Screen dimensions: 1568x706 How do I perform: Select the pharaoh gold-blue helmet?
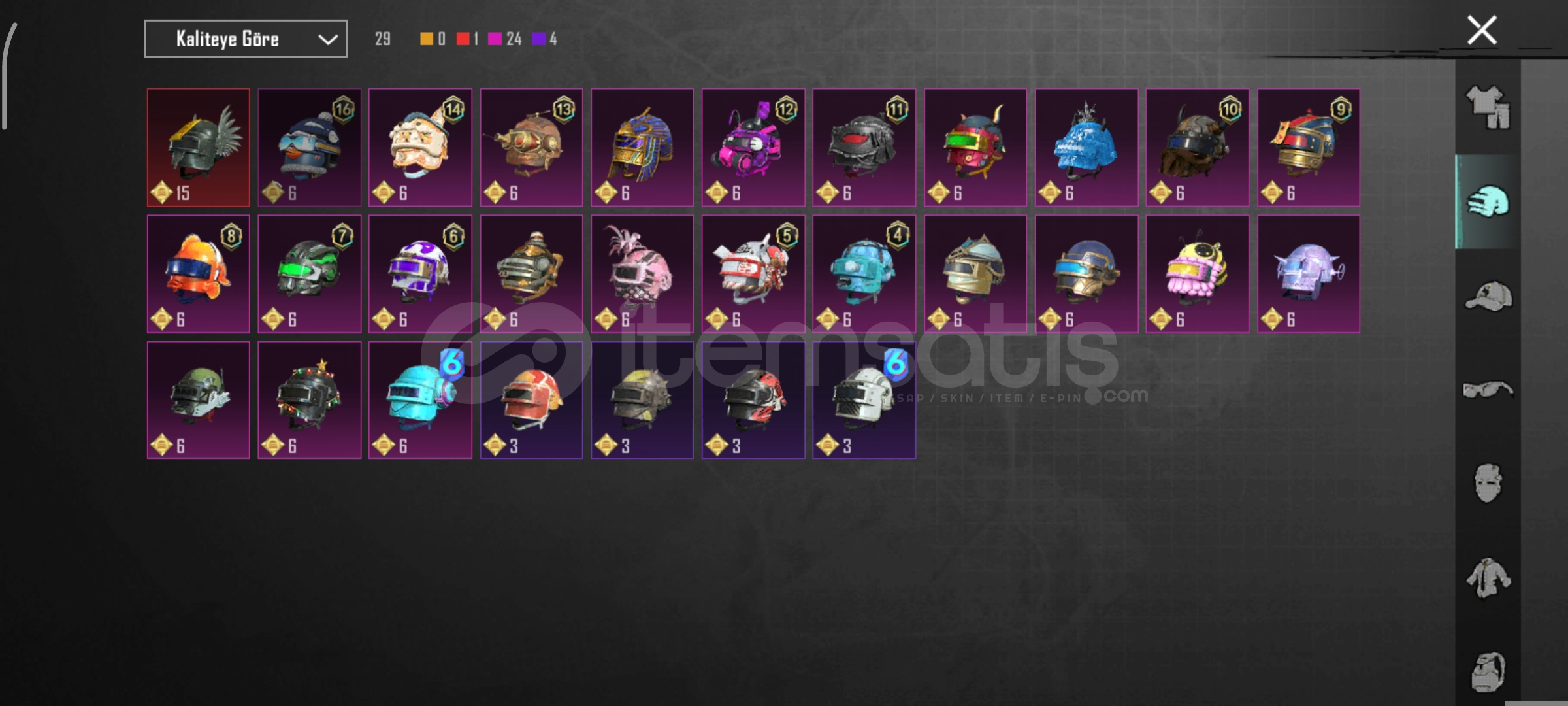coord(642,148)
